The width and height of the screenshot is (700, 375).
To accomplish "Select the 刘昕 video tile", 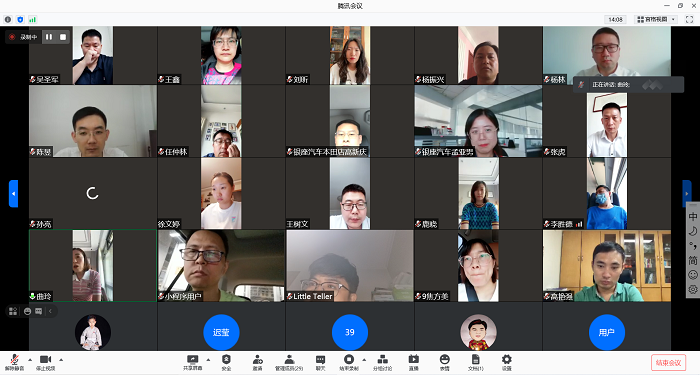I will click(x=350, y=55).
